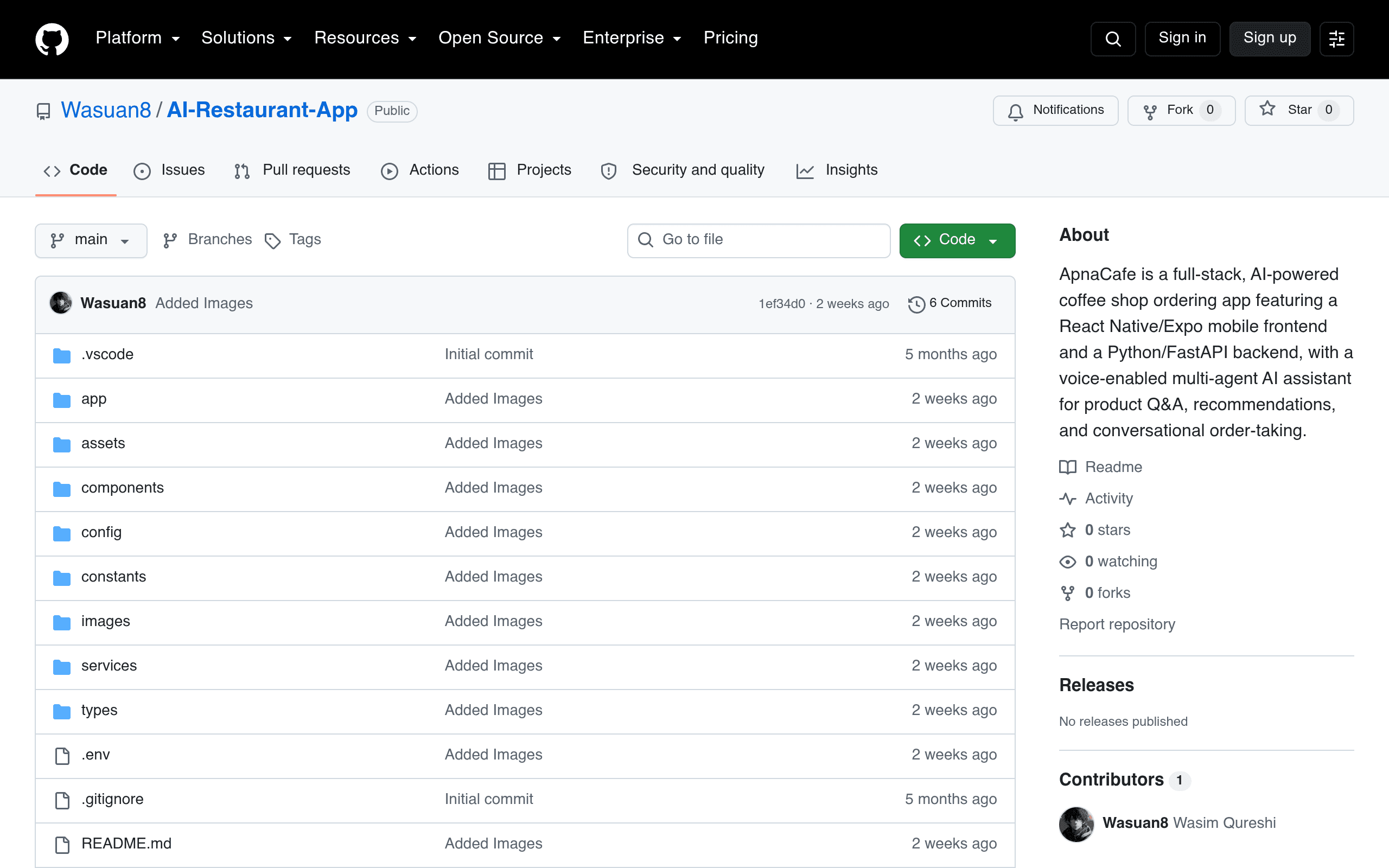Image resolution: width=1389 pixels, height=868 pixels.
Task: Switch to the Issues tab
Action: pos(169,170)
